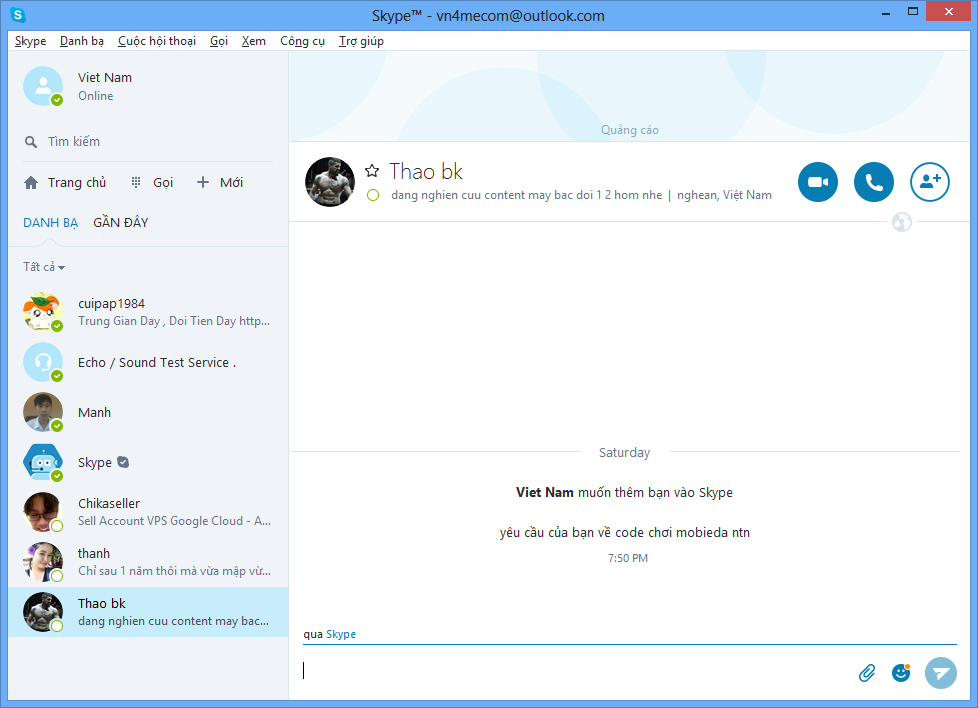Switch to the DANH BẠ tab
978x708 pixels.
coord(51,223)
